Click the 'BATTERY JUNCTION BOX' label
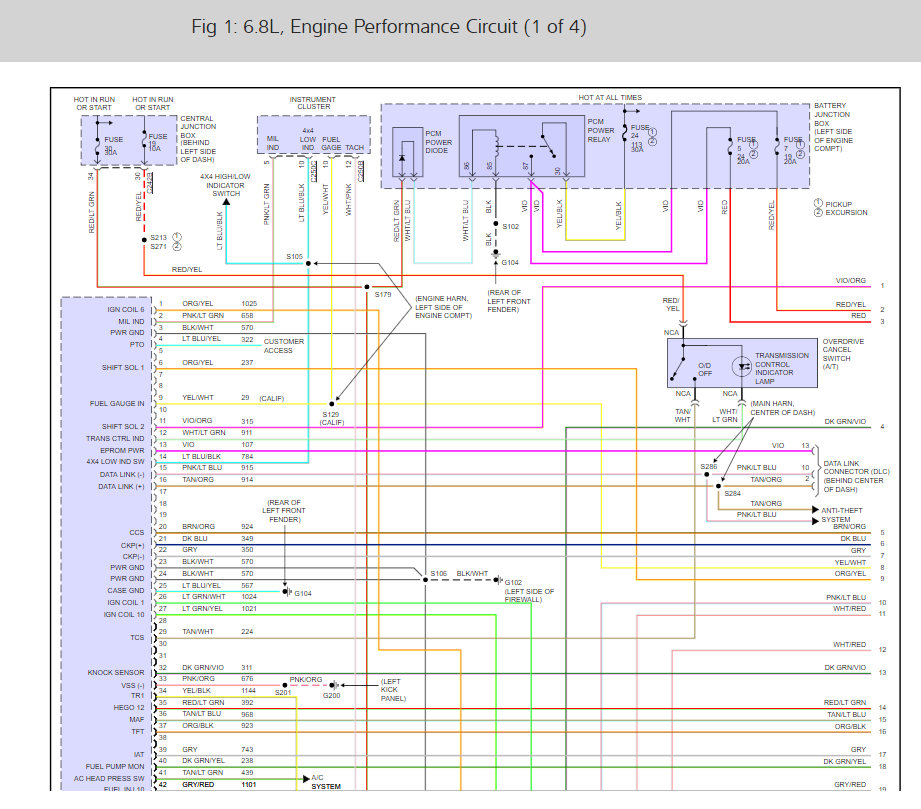The height and width of the screenshot is (809, 921). [832, 114]
